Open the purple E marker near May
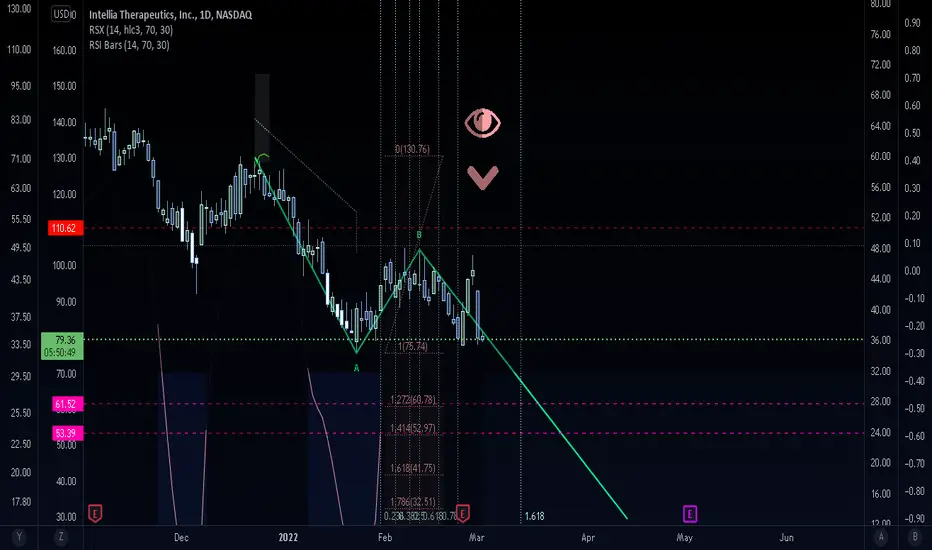Image resolution: width=932 pixels, height=550 pixels. pos(689,513)
